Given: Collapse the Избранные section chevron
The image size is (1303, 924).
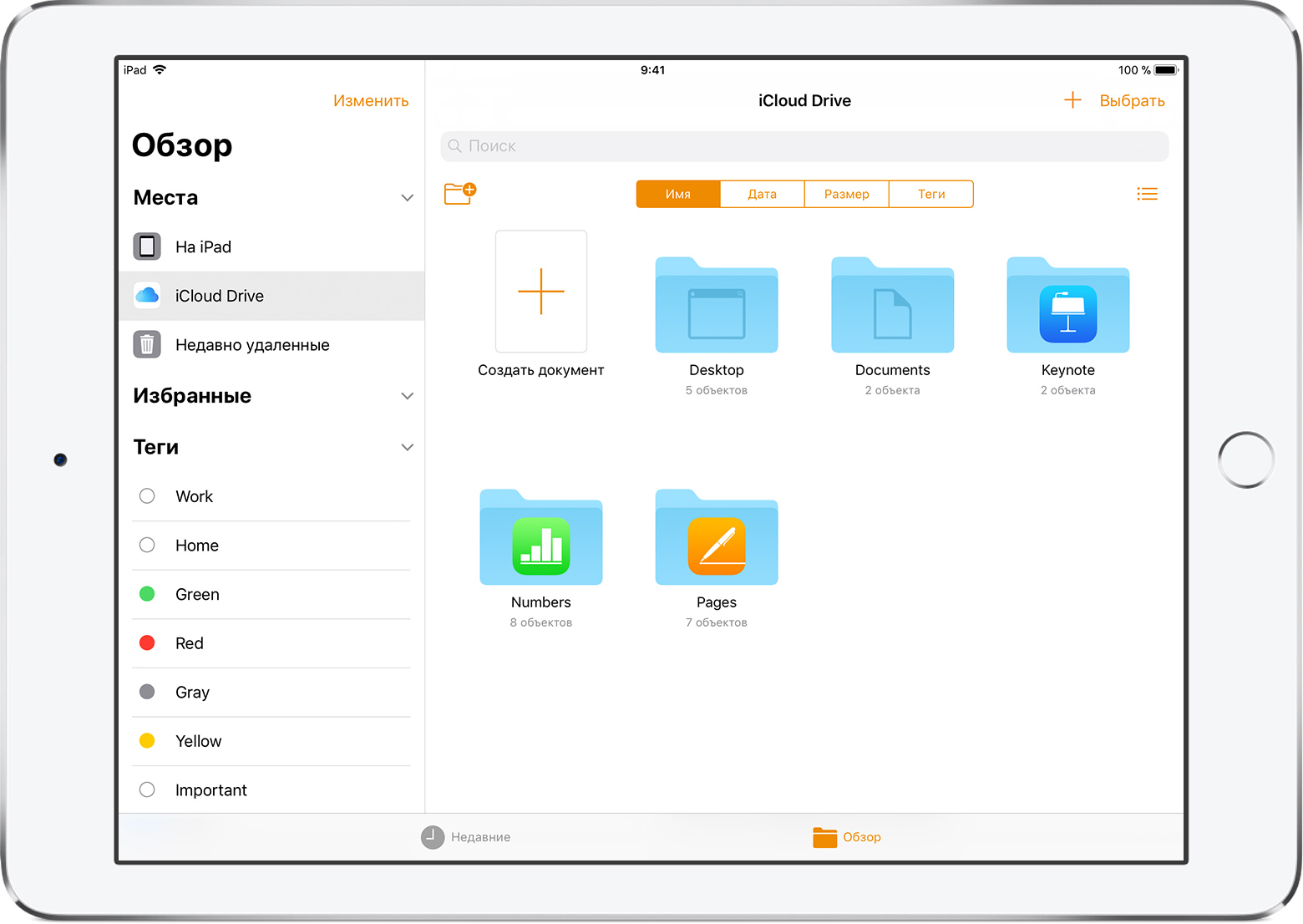Looking at the screenshot, I should tap(408, 396).
